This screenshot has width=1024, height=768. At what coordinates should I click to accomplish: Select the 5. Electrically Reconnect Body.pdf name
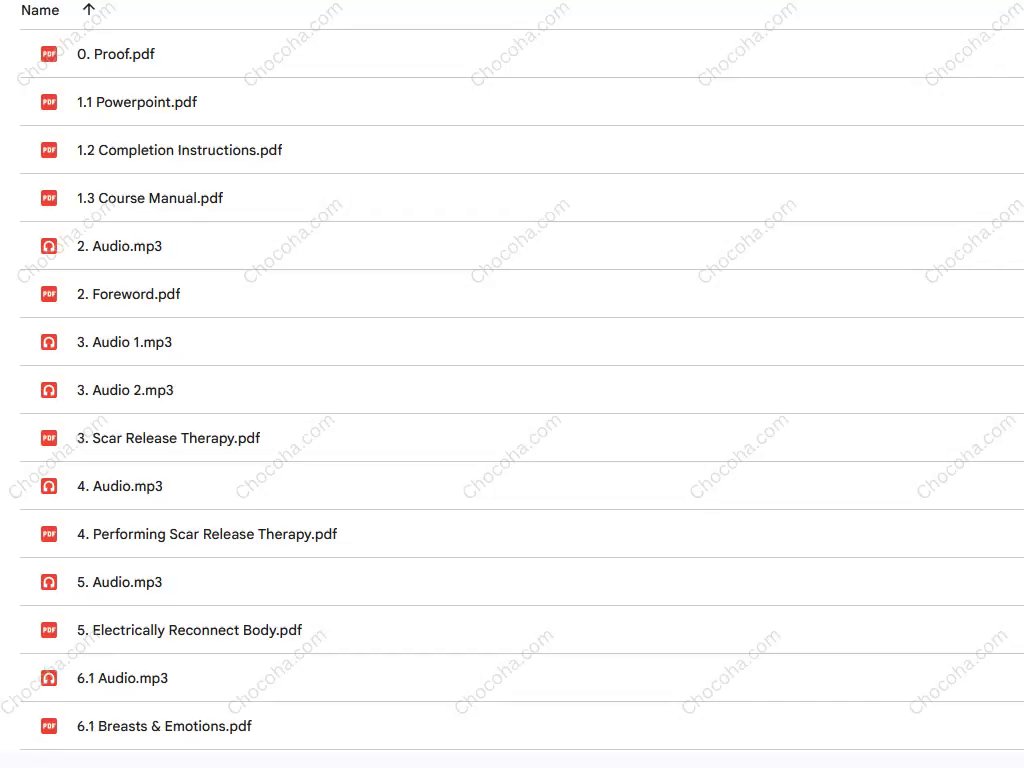pyautogui.click(x=189, y=630)
